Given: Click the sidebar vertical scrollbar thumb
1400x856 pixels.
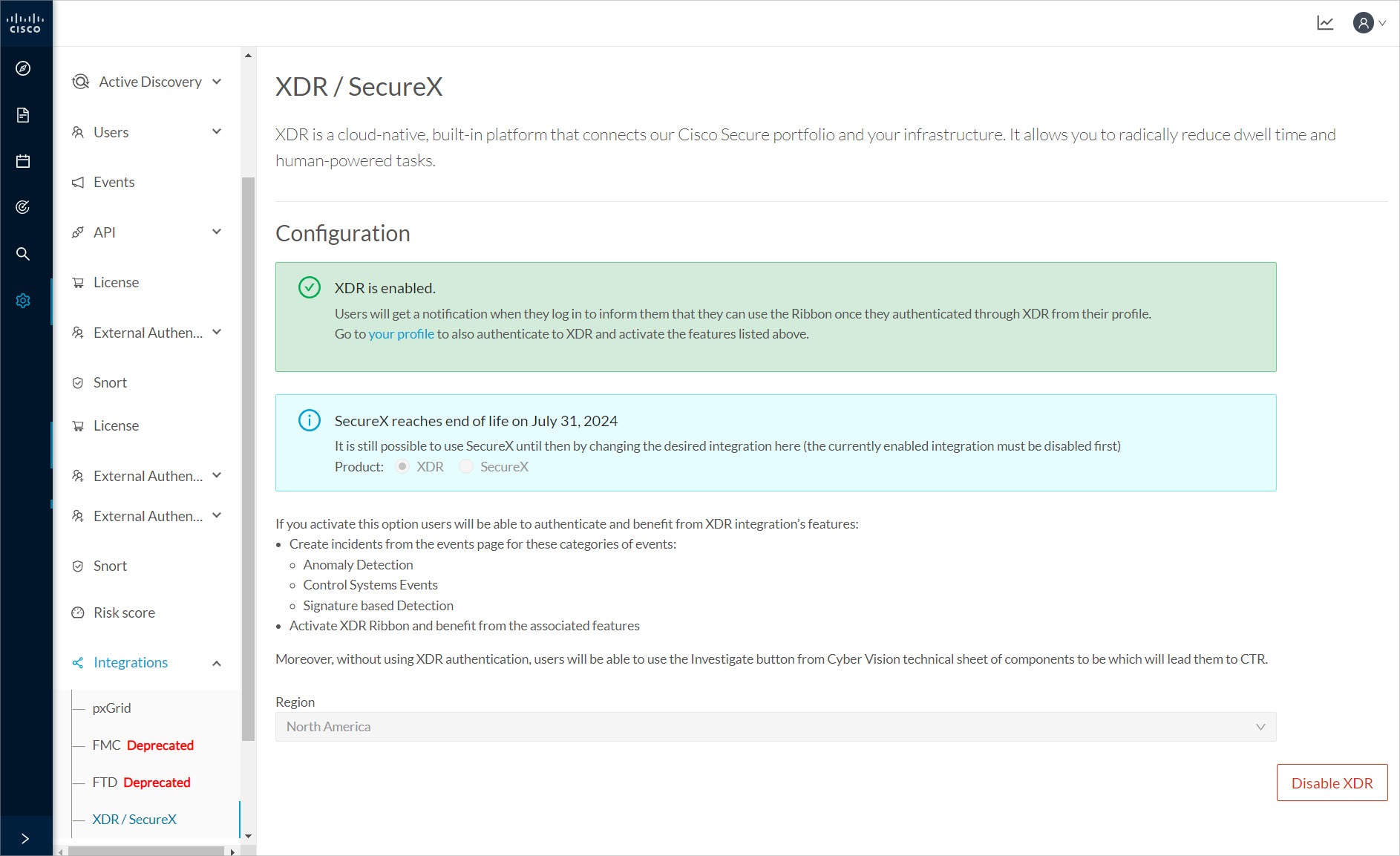Looking at the screenshot, I should point(248,459).
